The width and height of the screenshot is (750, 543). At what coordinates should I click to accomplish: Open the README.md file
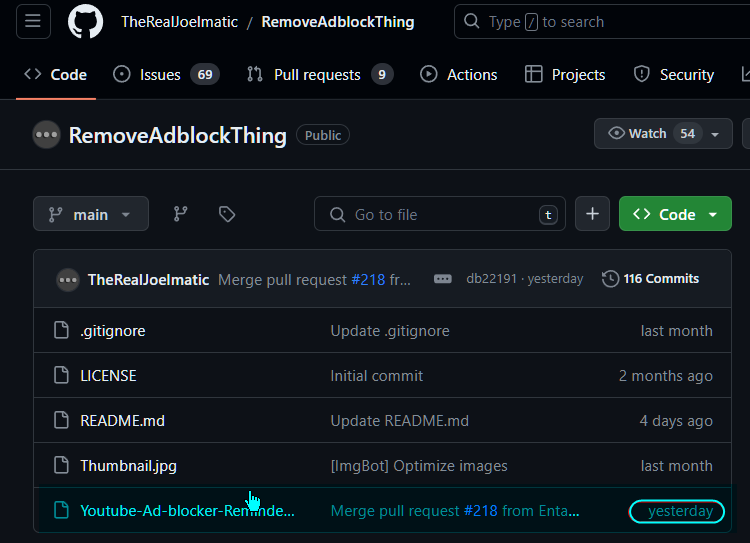pyautogui.click(x=122, y=421)
